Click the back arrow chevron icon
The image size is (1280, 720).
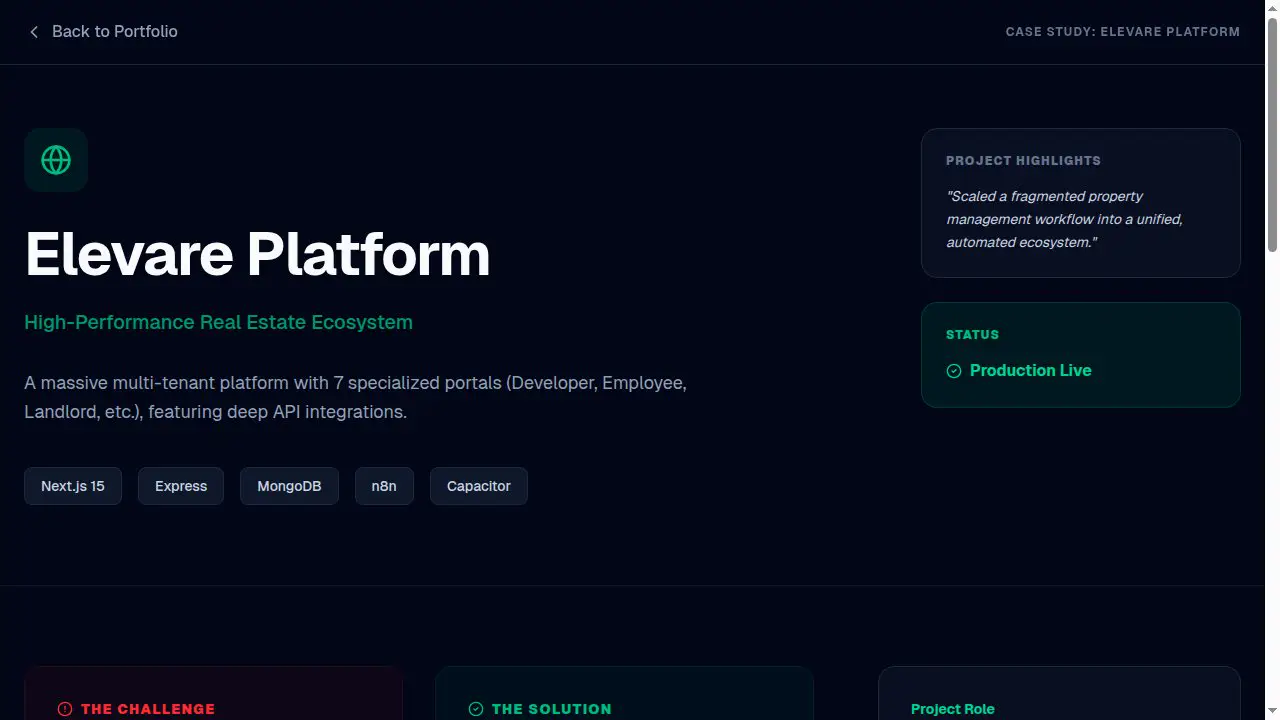click(x=34, y=32)
